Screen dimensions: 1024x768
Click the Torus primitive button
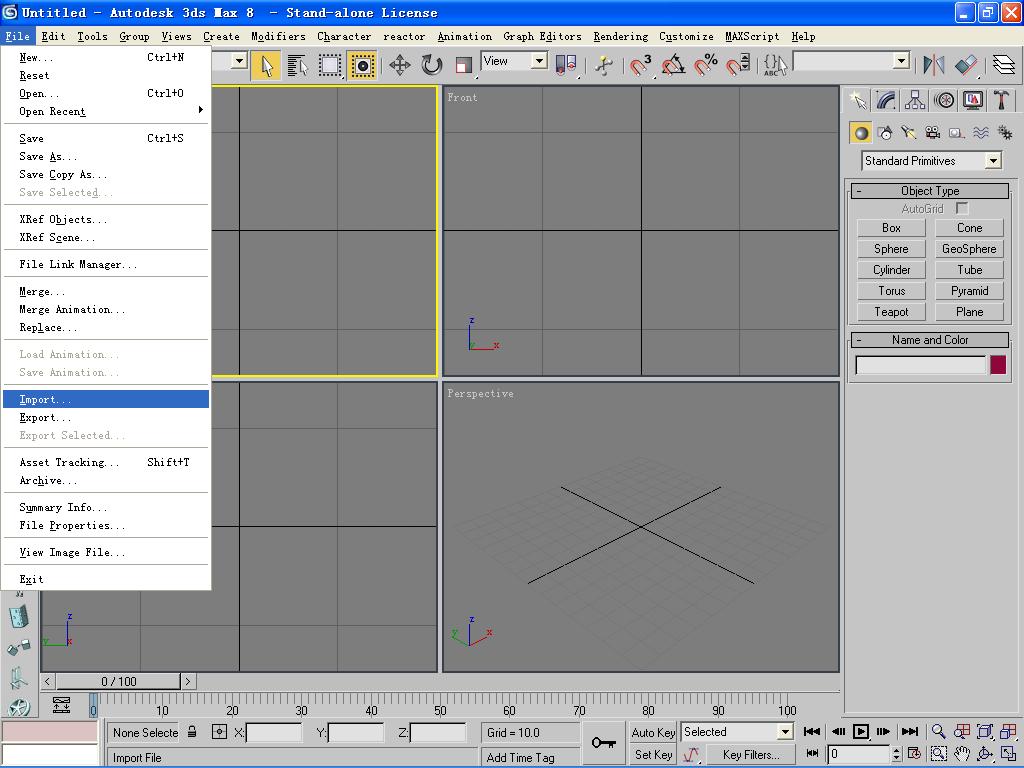(891, 291)
